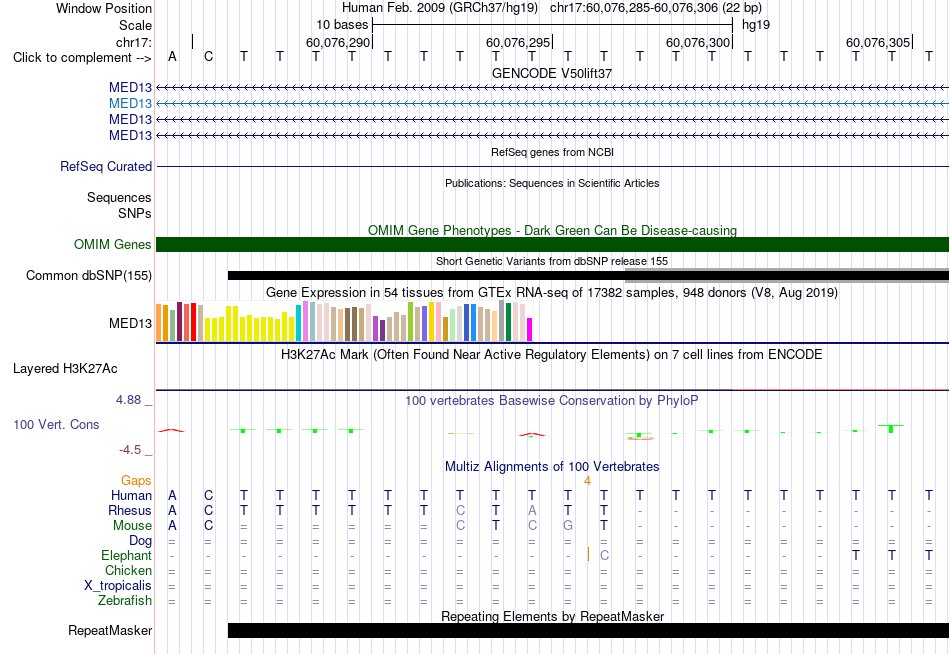This screenshot has width=950, height=654.
Task: Open the Repeating Elements by RepeatMasker title
Action: [x=552, y=616]
